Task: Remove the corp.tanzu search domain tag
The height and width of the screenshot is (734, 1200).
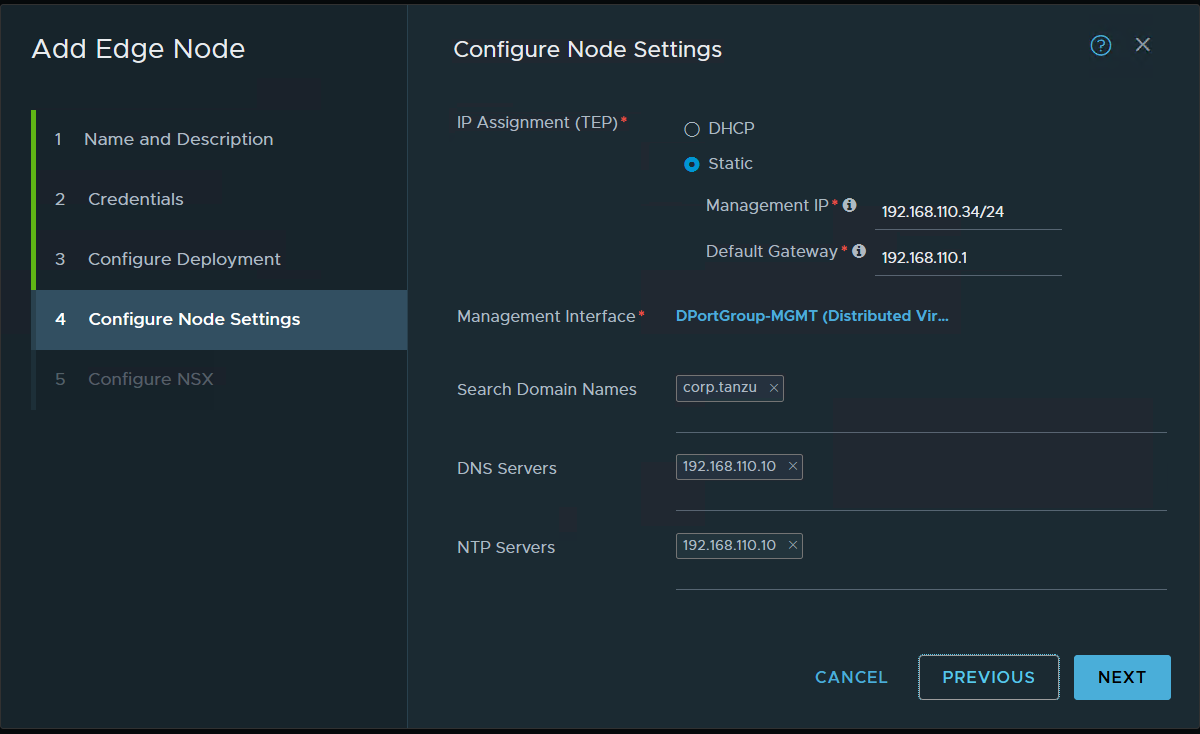Action: [x=774, y=389]
